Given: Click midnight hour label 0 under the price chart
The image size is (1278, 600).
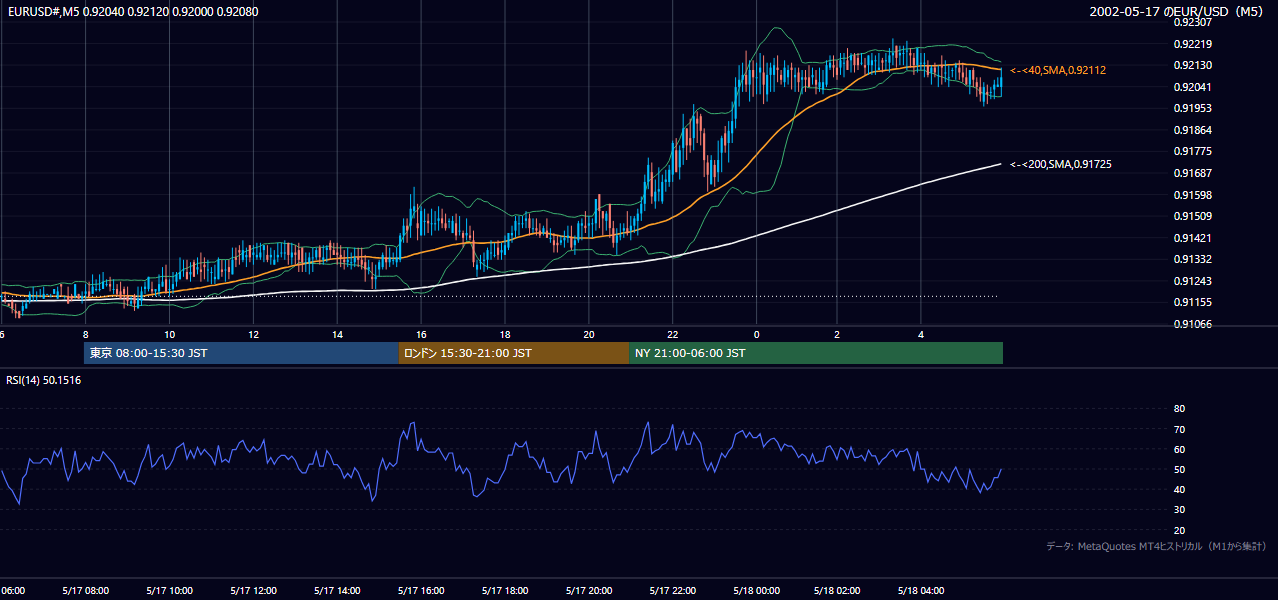Looking at the screenshot, I should coord(757,335).
